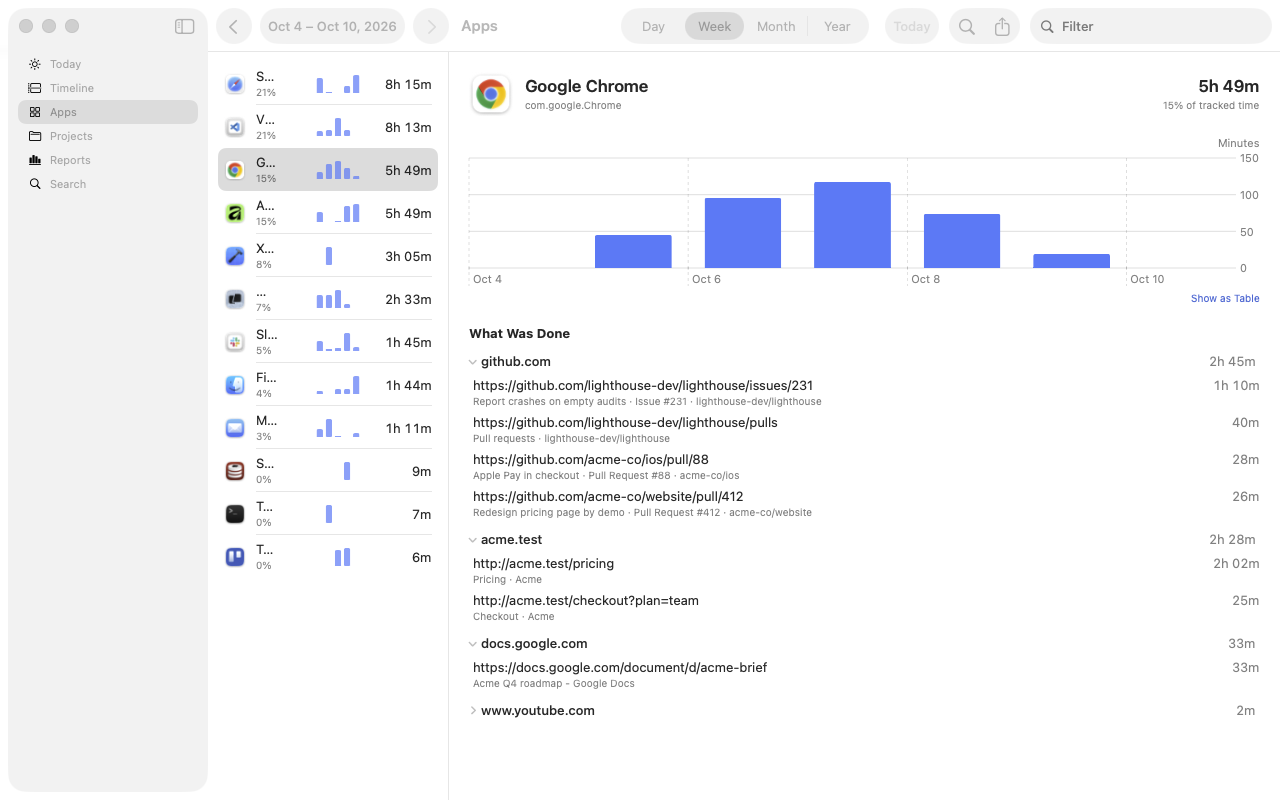
Task: Select the acme-co/website/pull/412 URL row
Action: pos(864,503)
